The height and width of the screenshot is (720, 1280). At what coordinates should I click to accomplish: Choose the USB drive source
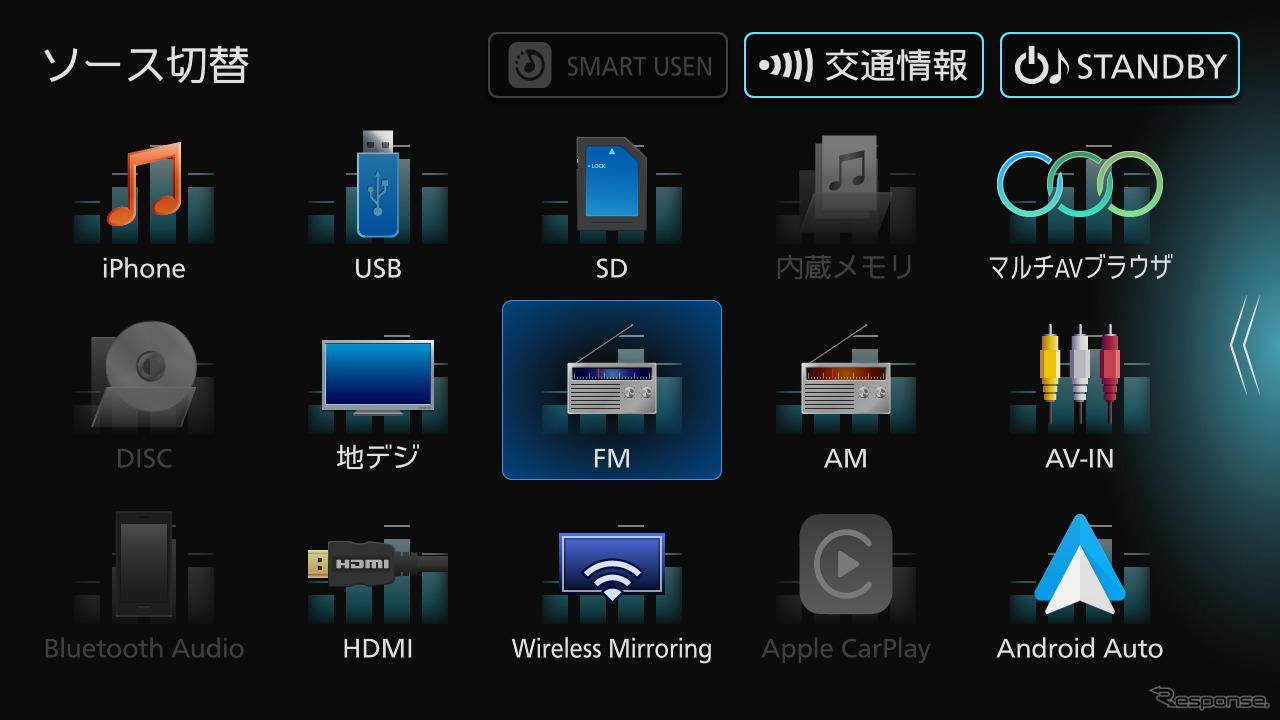tap(377, 205)
